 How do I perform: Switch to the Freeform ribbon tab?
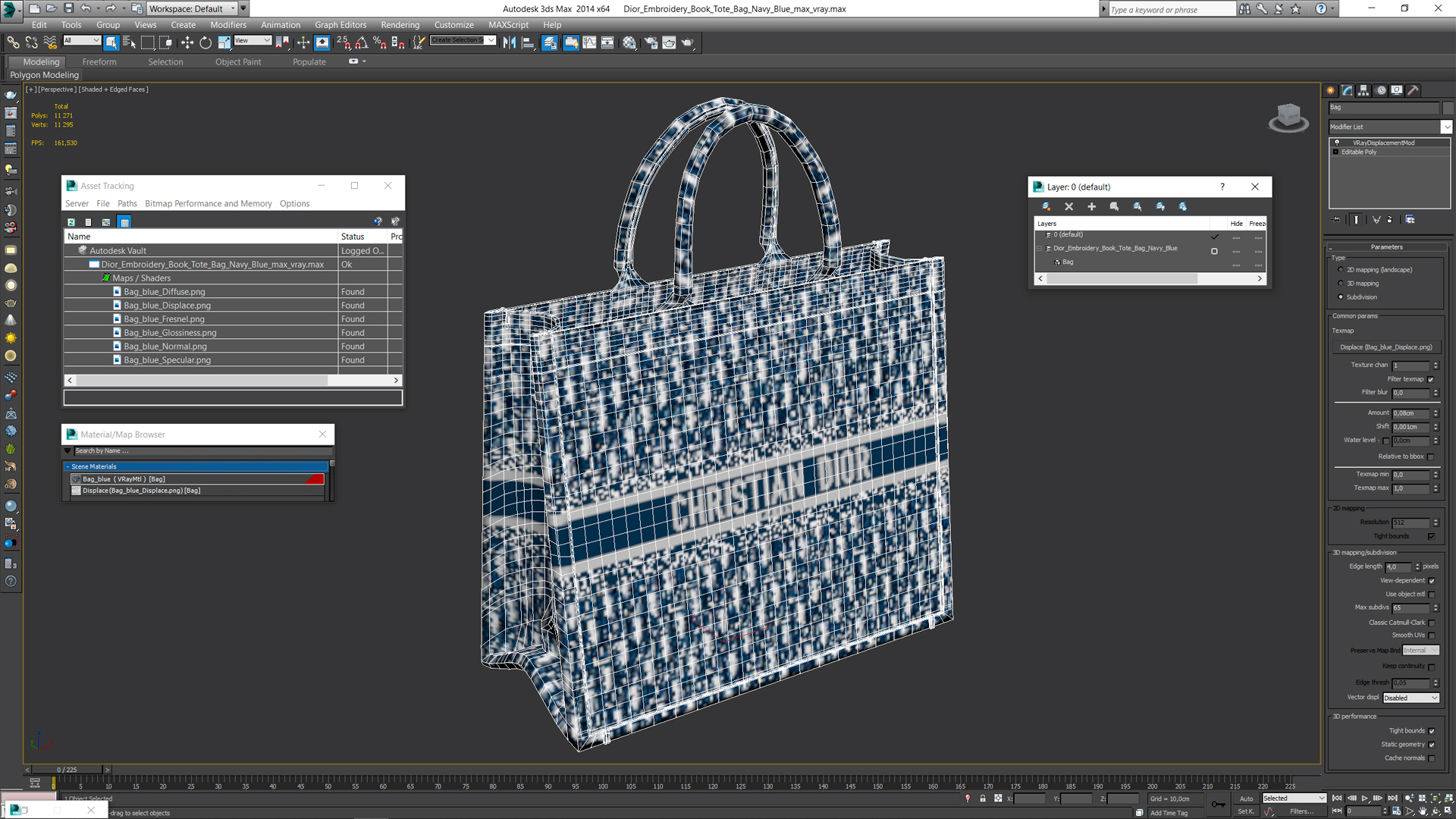[x=99, y=62]
